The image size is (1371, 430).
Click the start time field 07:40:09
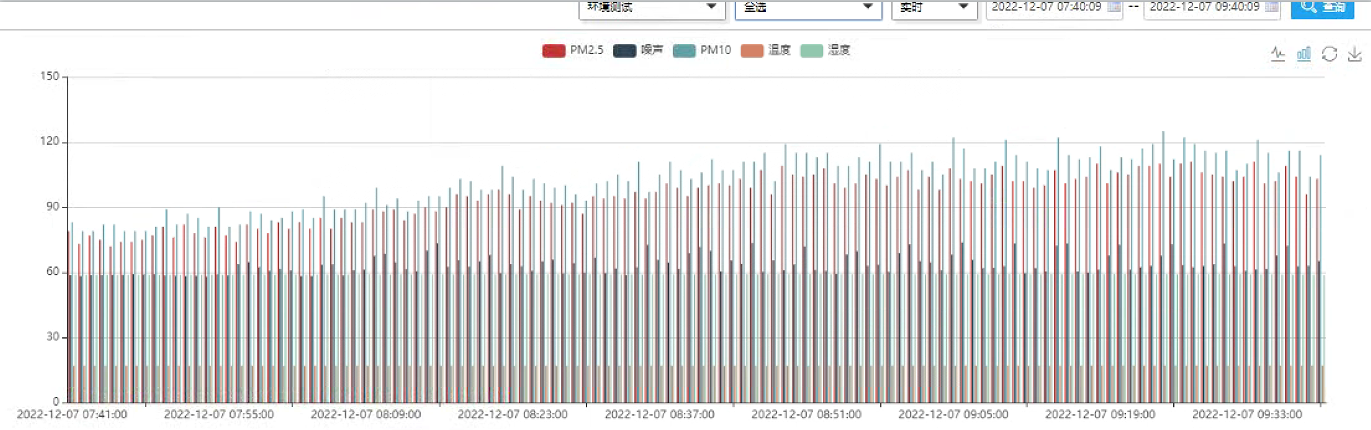tap(1046, 7)
